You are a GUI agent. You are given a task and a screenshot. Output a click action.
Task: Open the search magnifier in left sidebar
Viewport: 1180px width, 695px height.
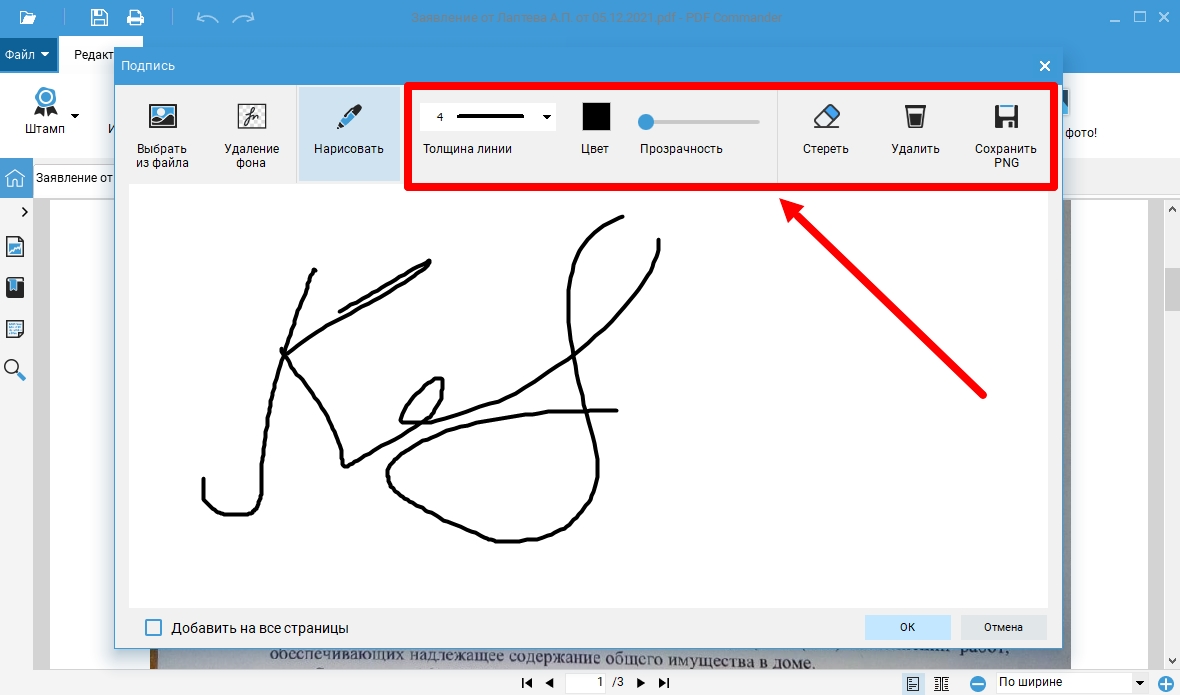click(x=15, y=370)
